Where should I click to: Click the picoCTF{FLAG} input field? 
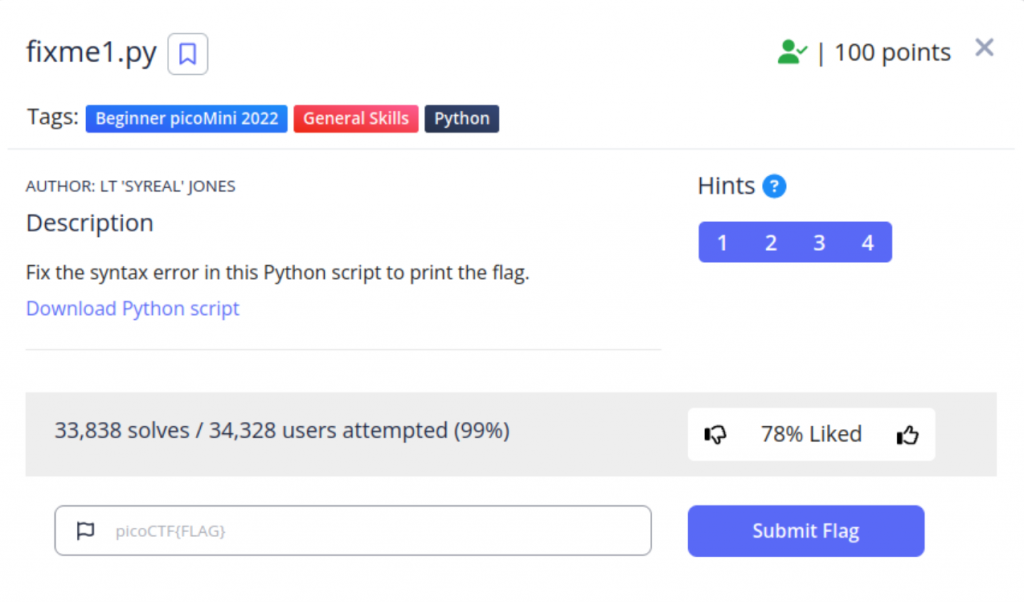370,531
